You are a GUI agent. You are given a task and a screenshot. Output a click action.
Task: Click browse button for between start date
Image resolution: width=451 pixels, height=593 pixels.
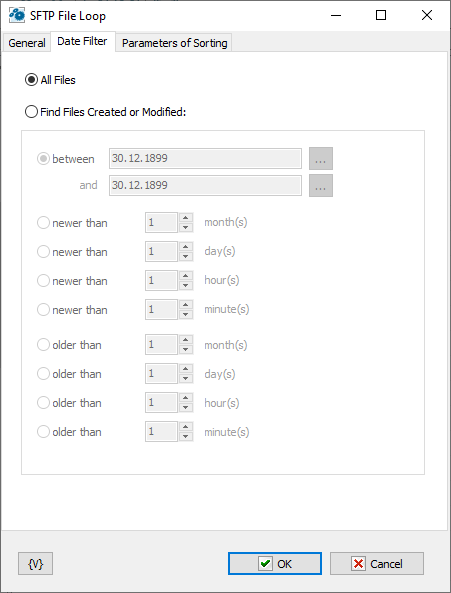click(321, 158)
